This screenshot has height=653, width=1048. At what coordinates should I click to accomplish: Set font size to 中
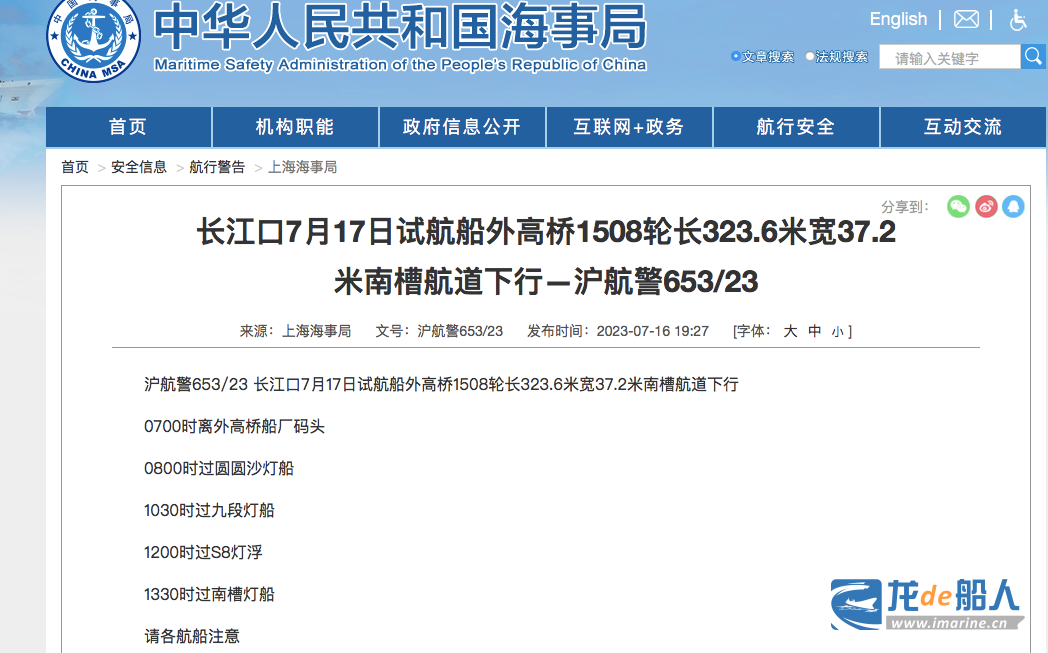click(815, 331)
